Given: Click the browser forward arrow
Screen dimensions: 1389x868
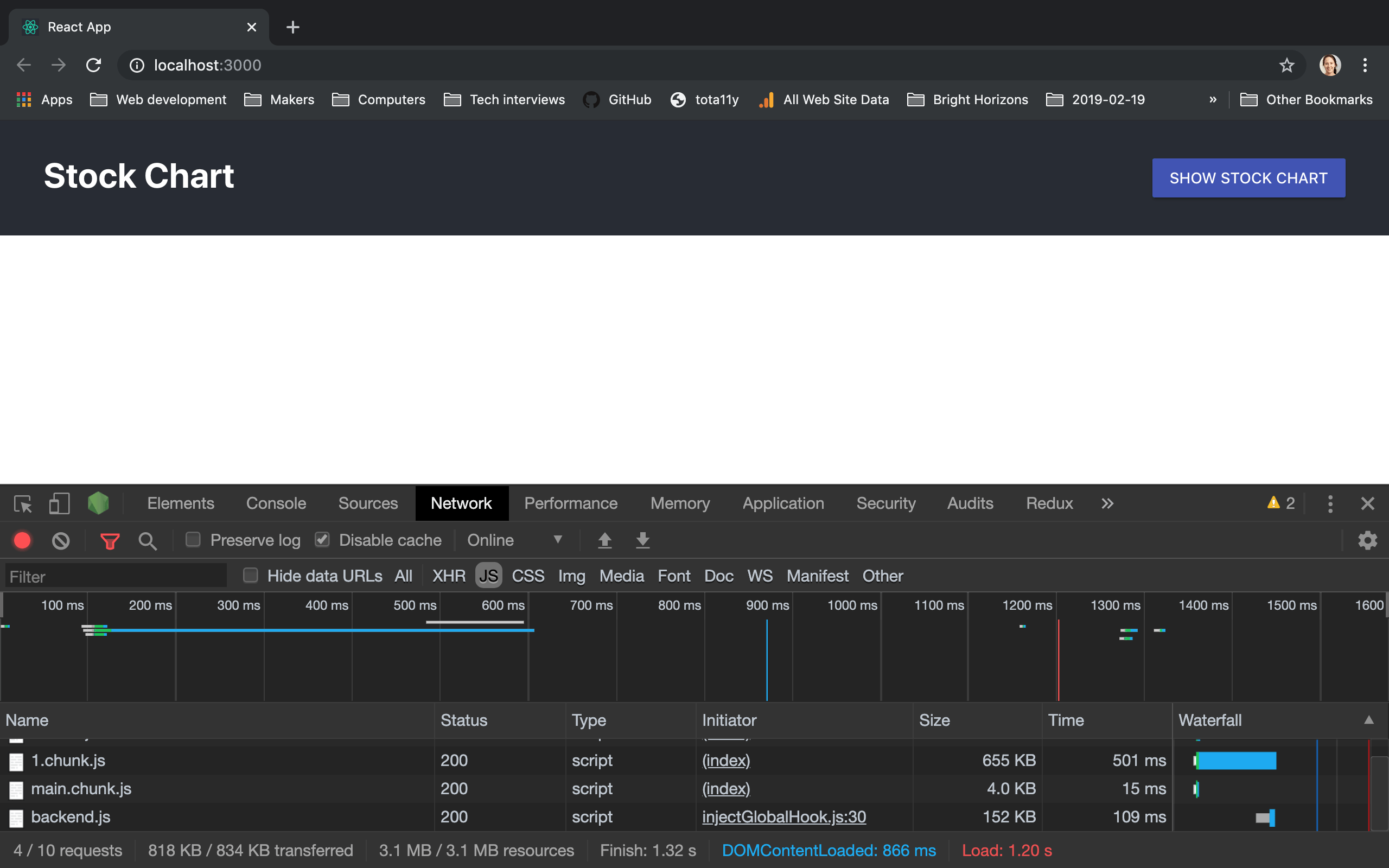Looking at the screenshot, I should [x=59, y=65].
